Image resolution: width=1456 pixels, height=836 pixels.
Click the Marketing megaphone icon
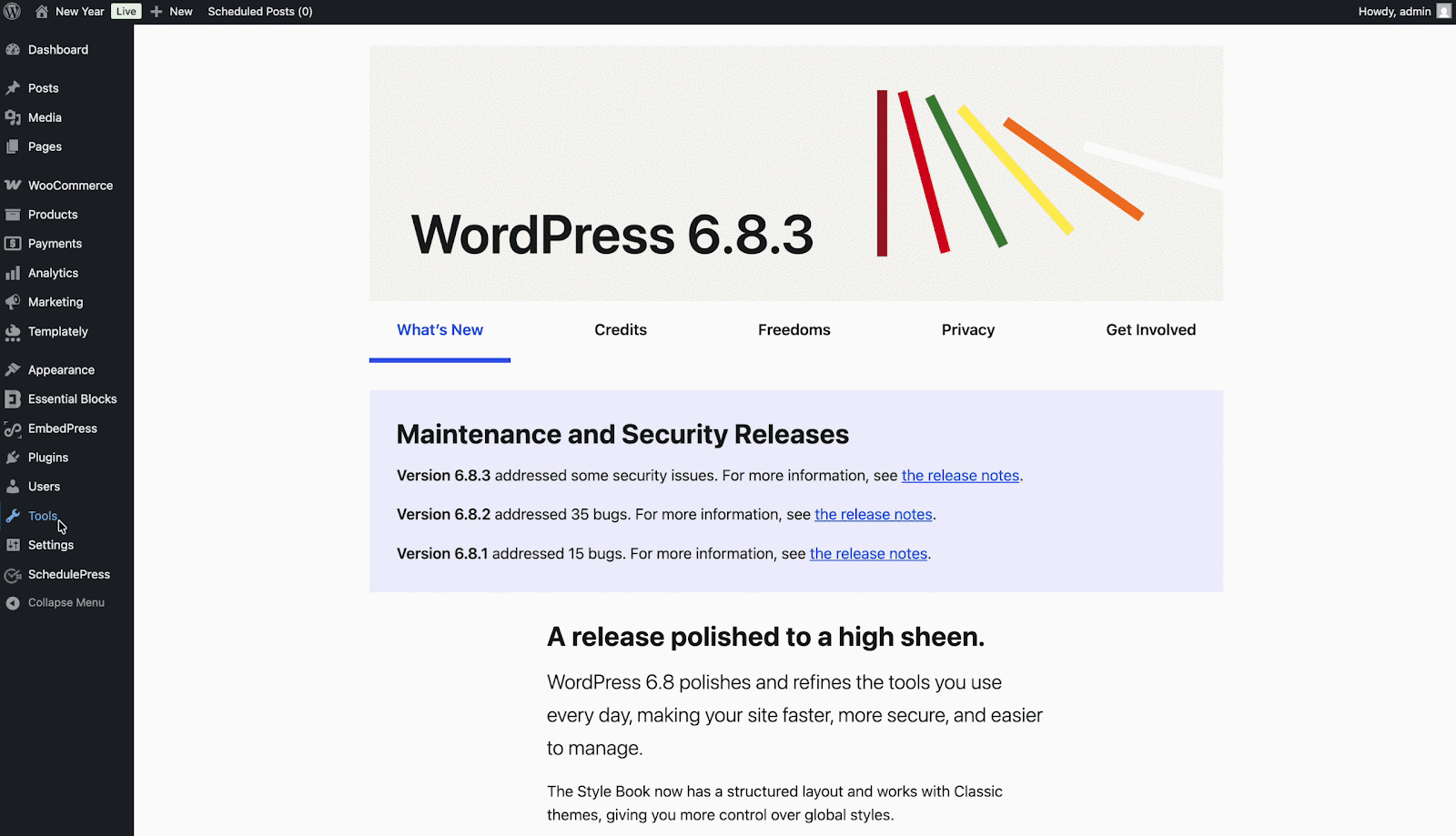(x=14, y=301)
